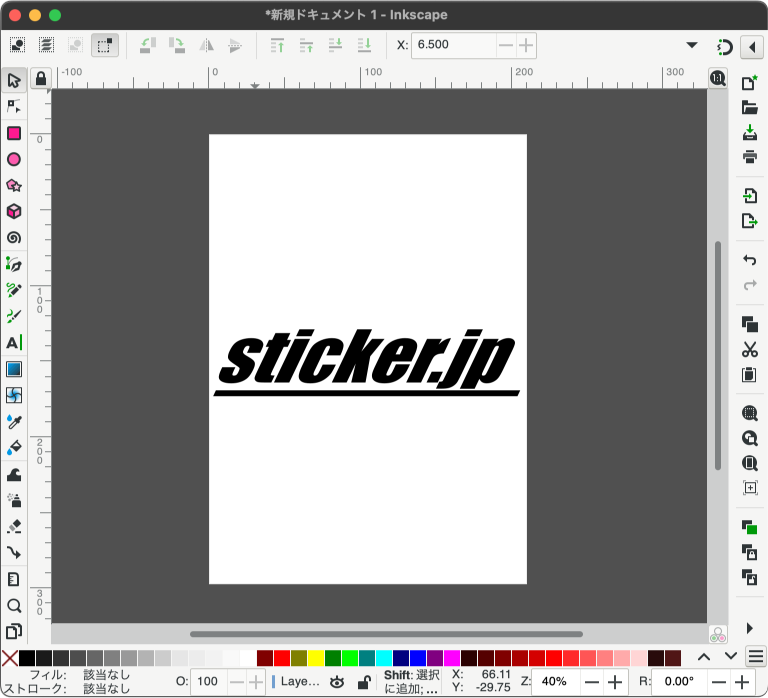Toggle the zoom 1:1 corner button
This screenshot has height=698, width=768.
pyautogui.click(x=718, y=78)
